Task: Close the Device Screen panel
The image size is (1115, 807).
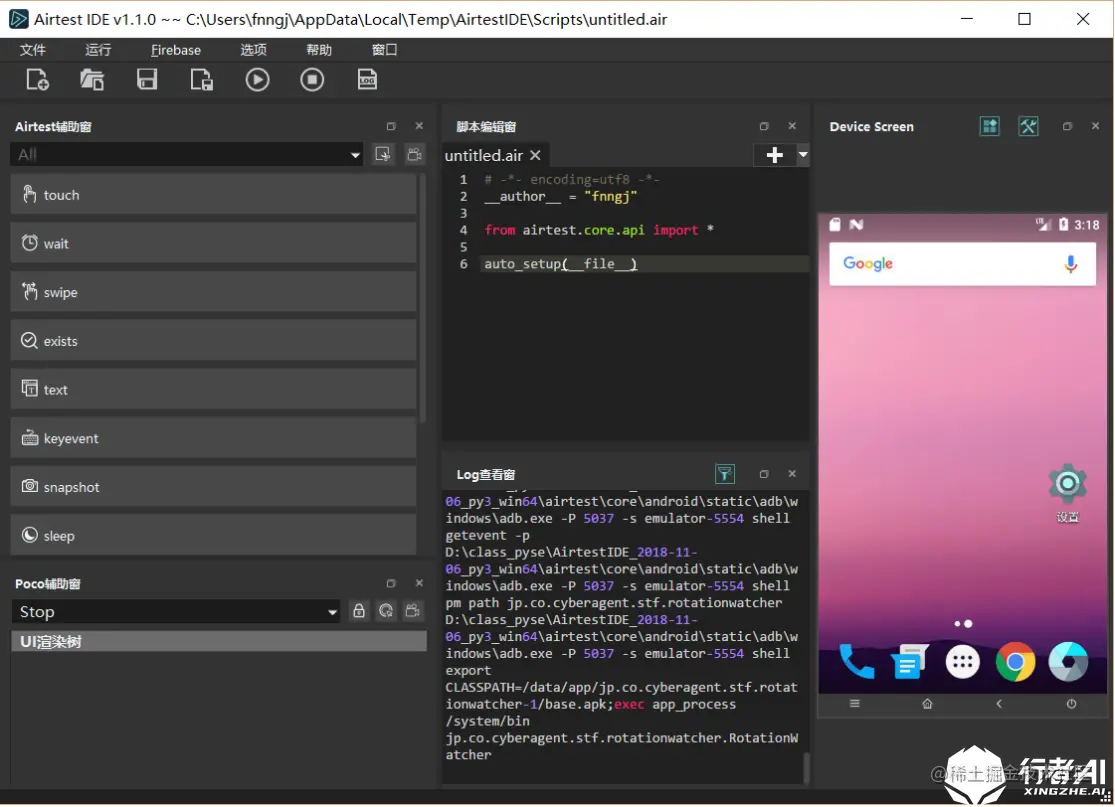Action: point(1095,126)
